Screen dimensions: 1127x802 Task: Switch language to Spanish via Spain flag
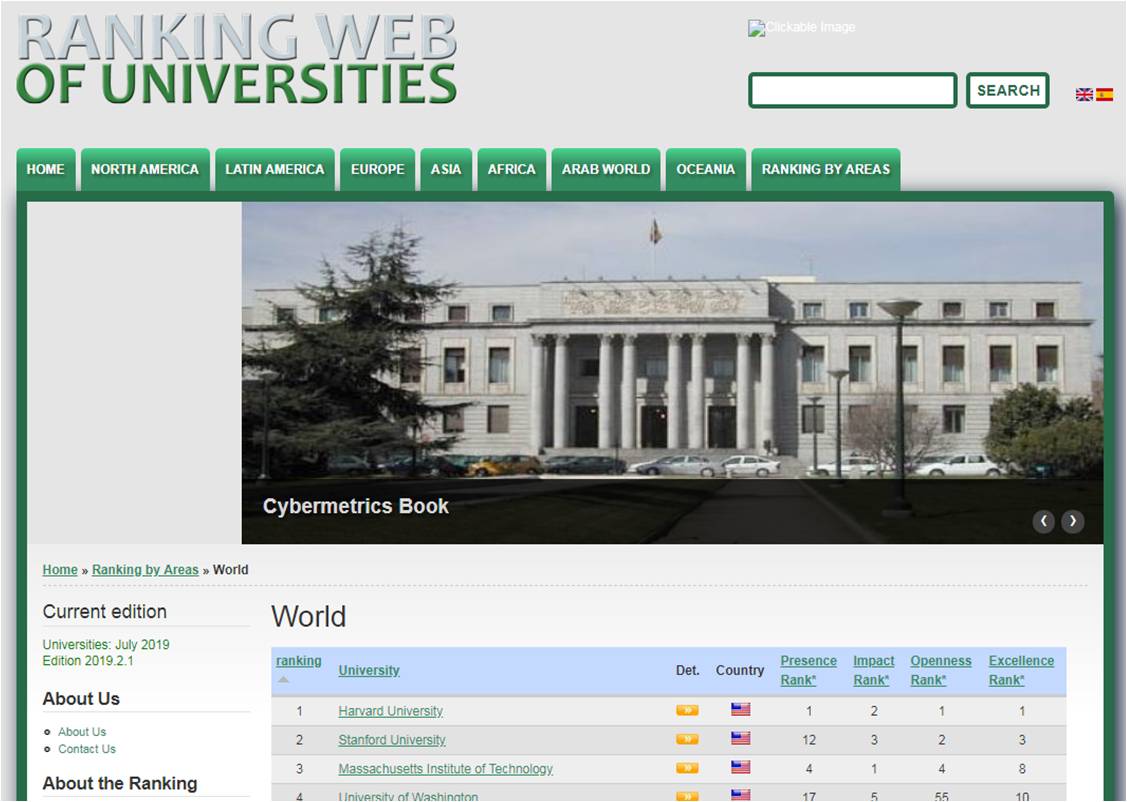tap(1105, 94)
